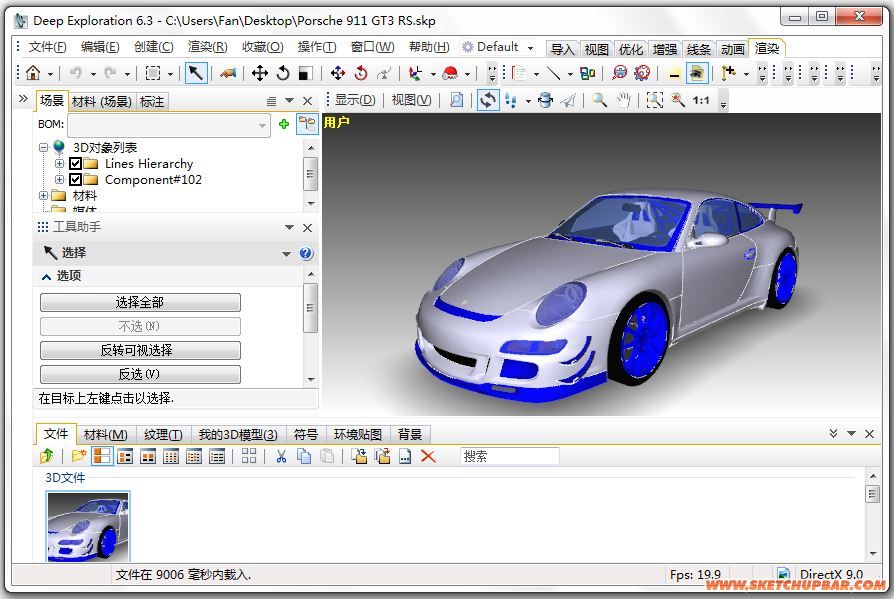Open the Default layout dropdown

[x=530, y=48]
